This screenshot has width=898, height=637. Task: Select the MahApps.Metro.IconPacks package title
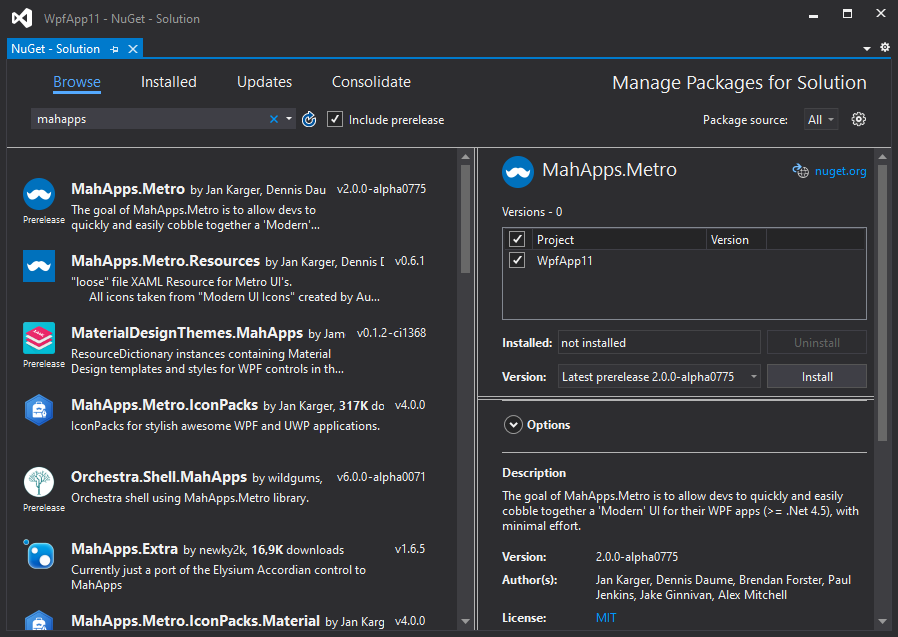[164, 405]
